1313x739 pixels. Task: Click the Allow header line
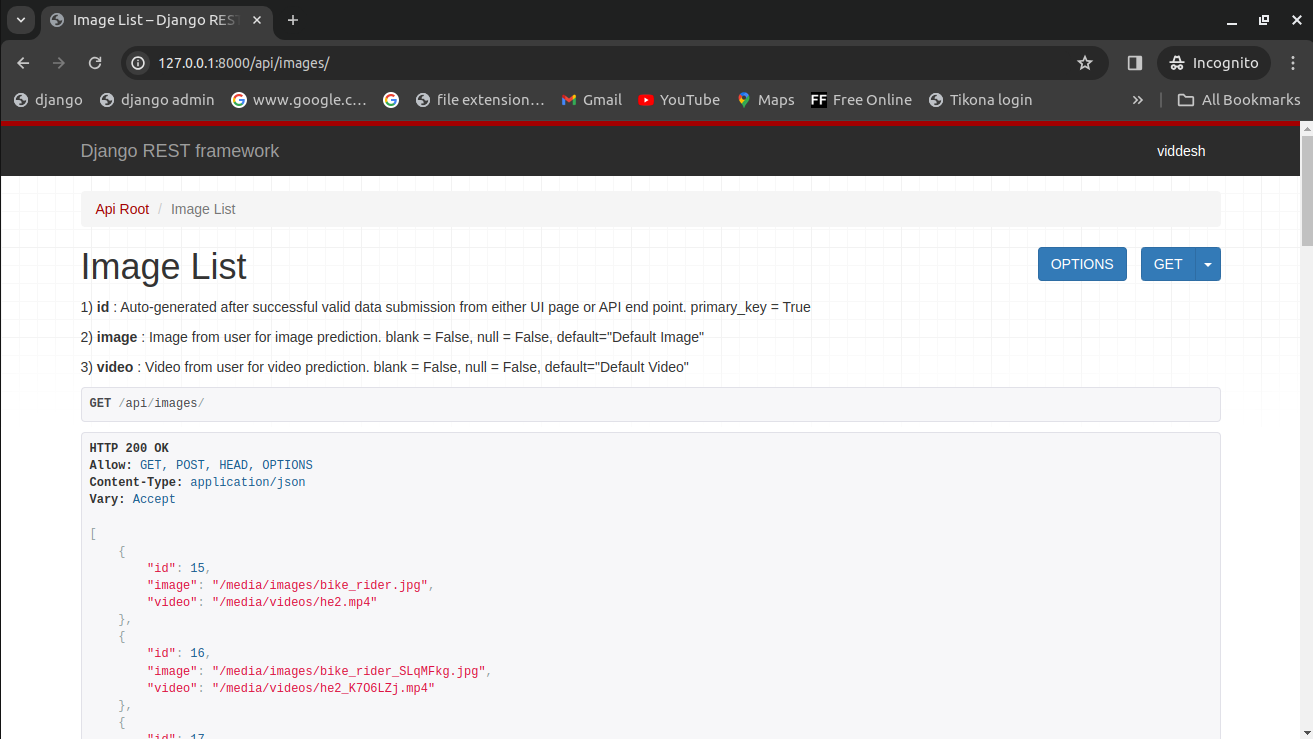tap(201, 465)
